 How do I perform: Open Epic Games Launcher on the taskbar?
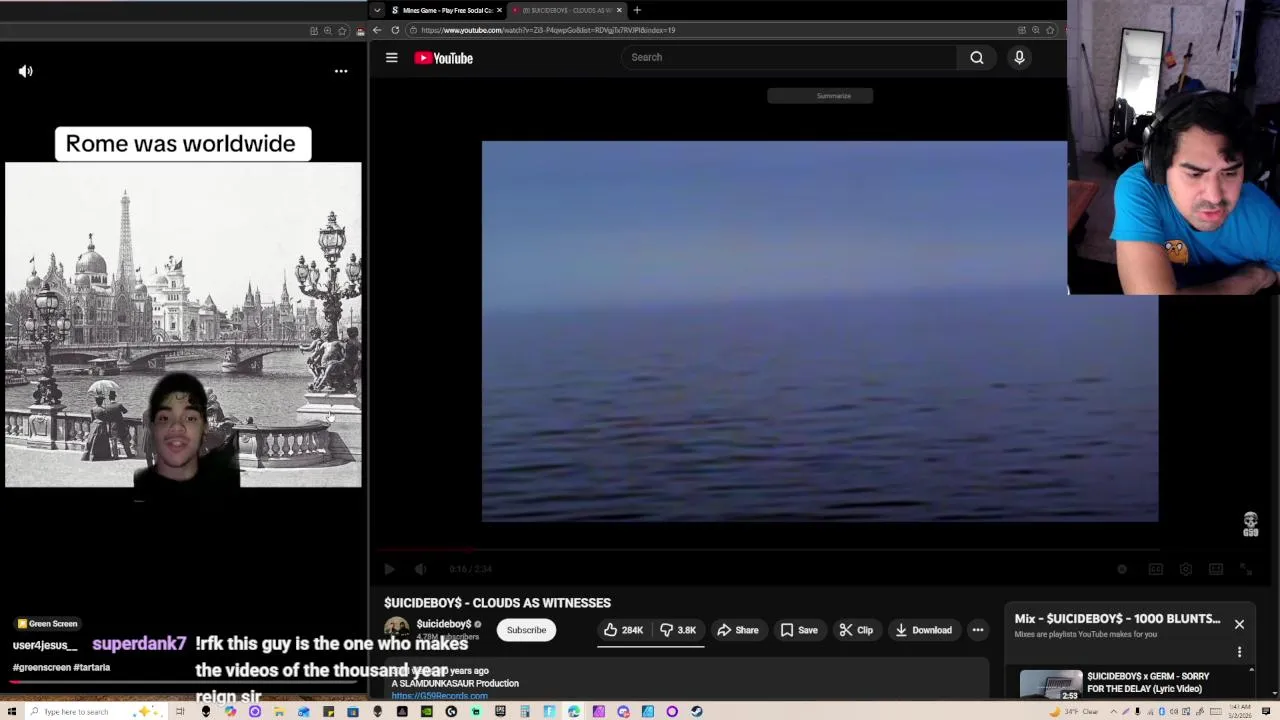click(500, 711)
